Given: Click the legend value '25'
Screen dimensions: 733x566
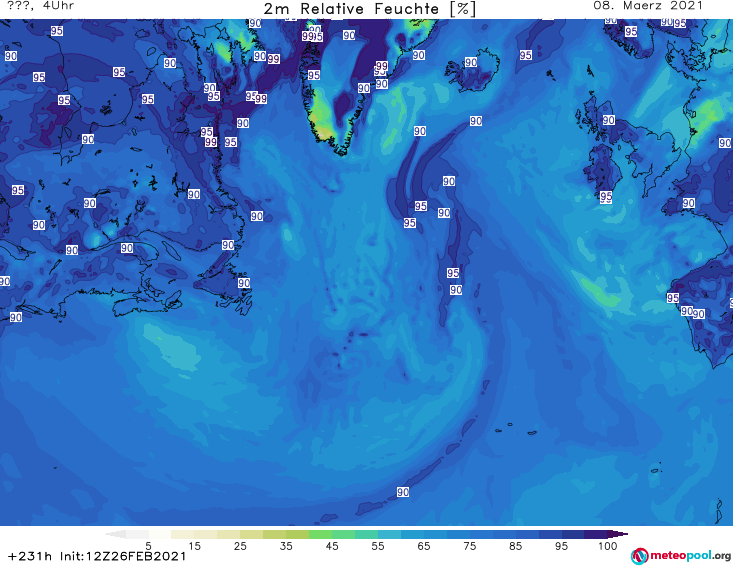Looking at the screenshot, I should 240,546.
